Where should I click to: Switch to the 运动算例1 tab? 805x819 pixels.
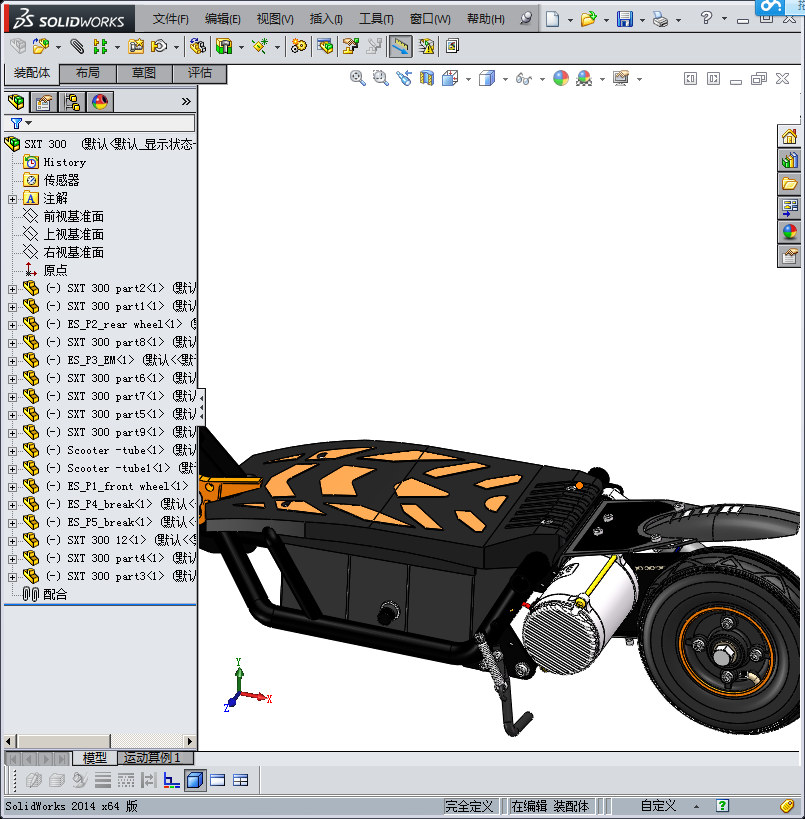click(x=155, y=757)
